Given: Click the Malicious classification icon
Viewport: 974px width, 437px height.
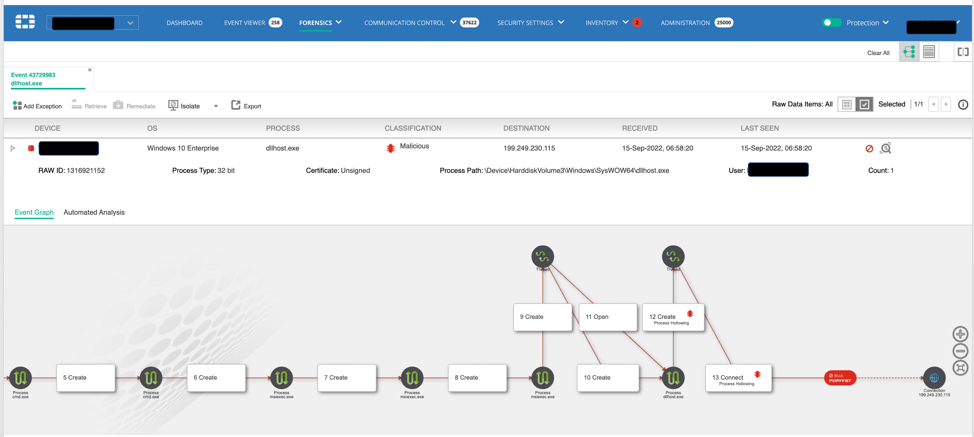Looking at the screenshot, I should tap(390, 149).
